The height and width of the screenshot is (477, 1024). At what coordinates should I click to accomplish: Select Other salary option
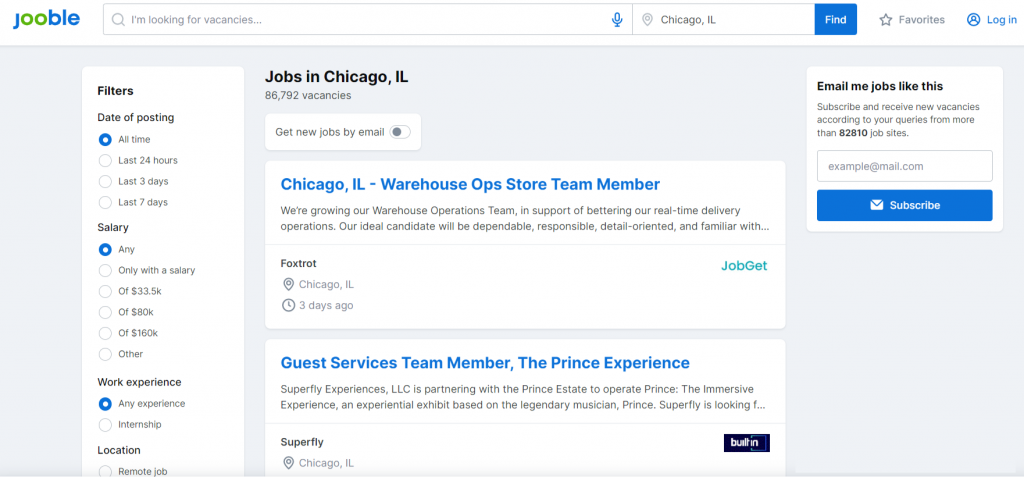(105, 354)
